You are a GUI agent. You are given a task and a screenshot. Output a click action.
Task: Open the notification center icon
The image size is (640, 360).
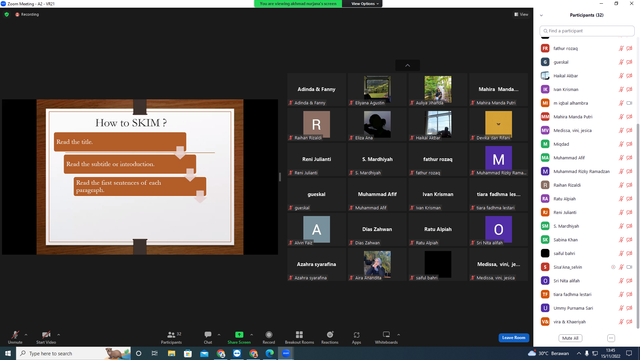[x=629, y=353]
